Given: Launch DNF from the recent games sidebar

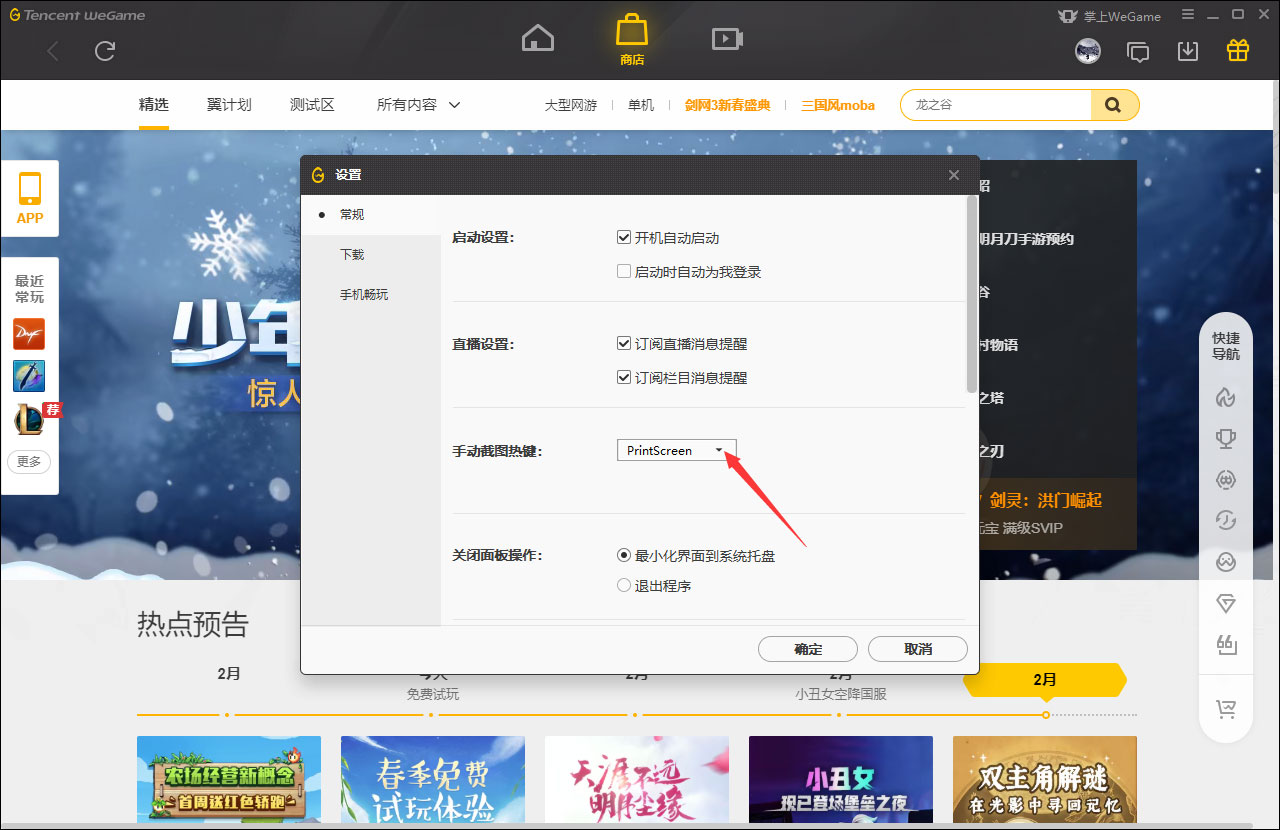Looking at the screenshot, I should pyautogui.click(x=29, y=334).
